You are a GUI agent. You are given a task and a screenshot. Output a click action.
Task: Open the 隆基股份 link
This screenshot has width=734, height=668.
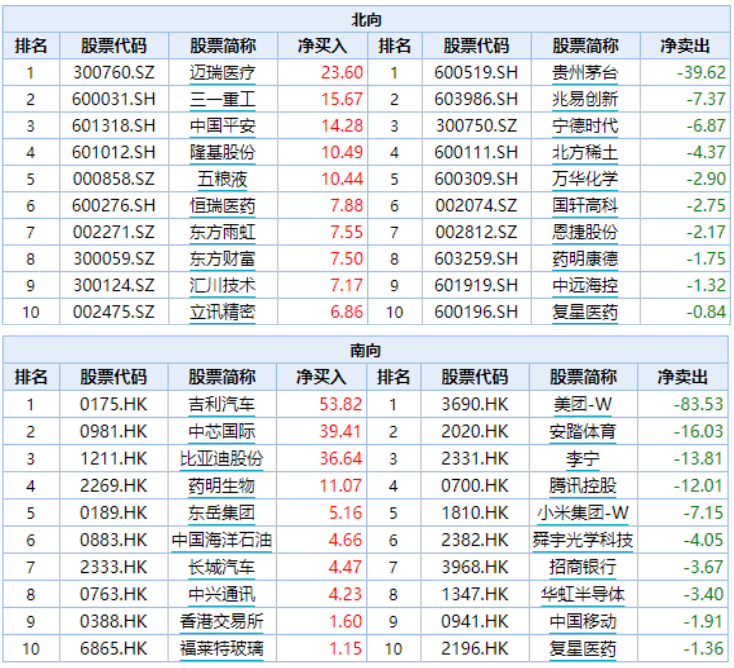pos(222,153)
